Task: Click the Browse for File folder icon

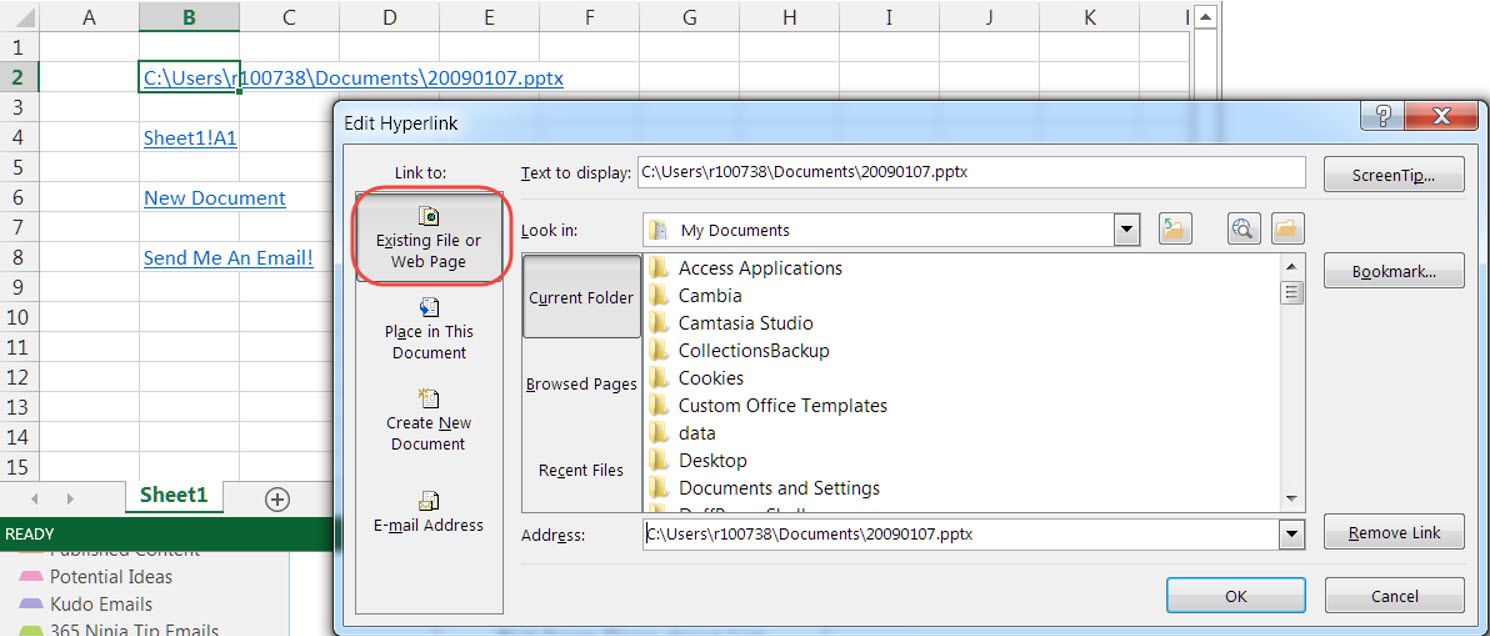Action: pyautogui.click(x=1288, y=230)
